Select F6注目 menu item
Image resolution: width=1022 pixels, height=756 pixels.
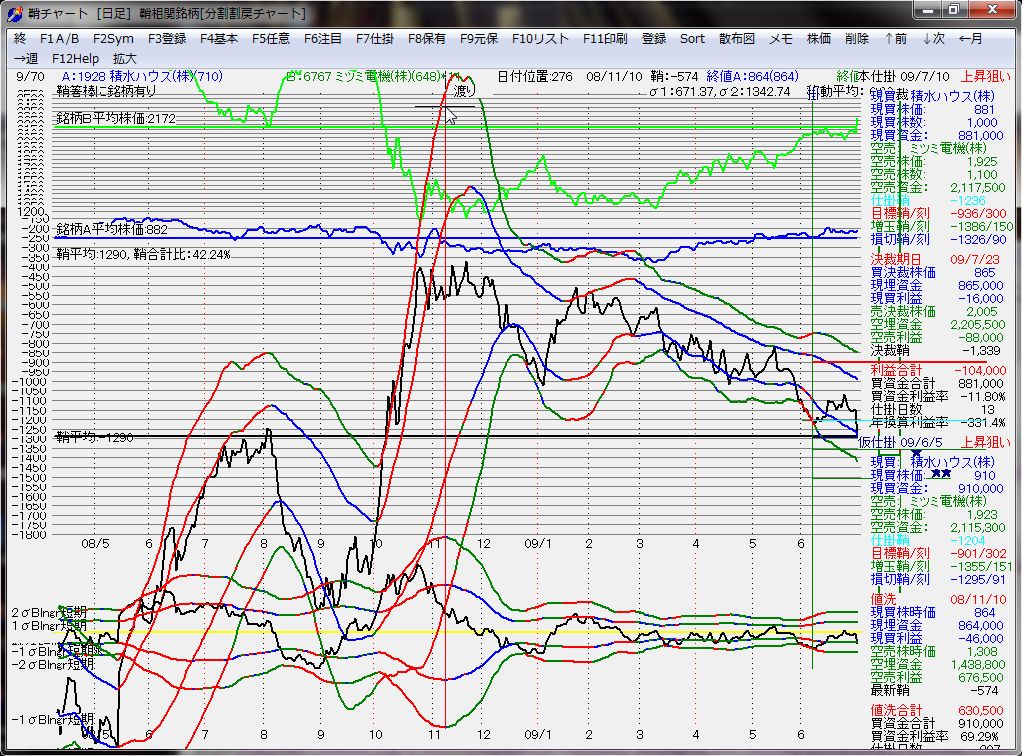coord(323,38)
